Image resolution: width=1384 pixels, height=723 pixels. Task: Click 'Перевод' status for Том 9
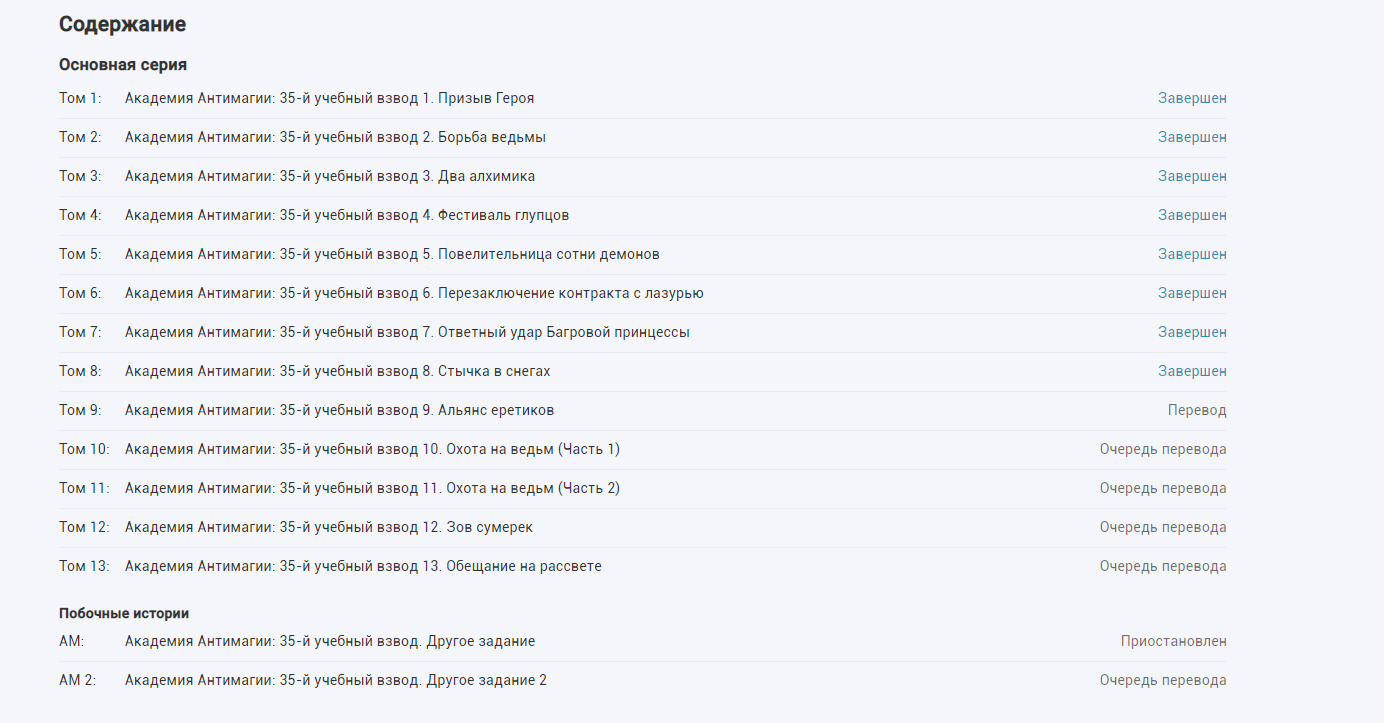pyautogui.click(x=1196, y=410)
